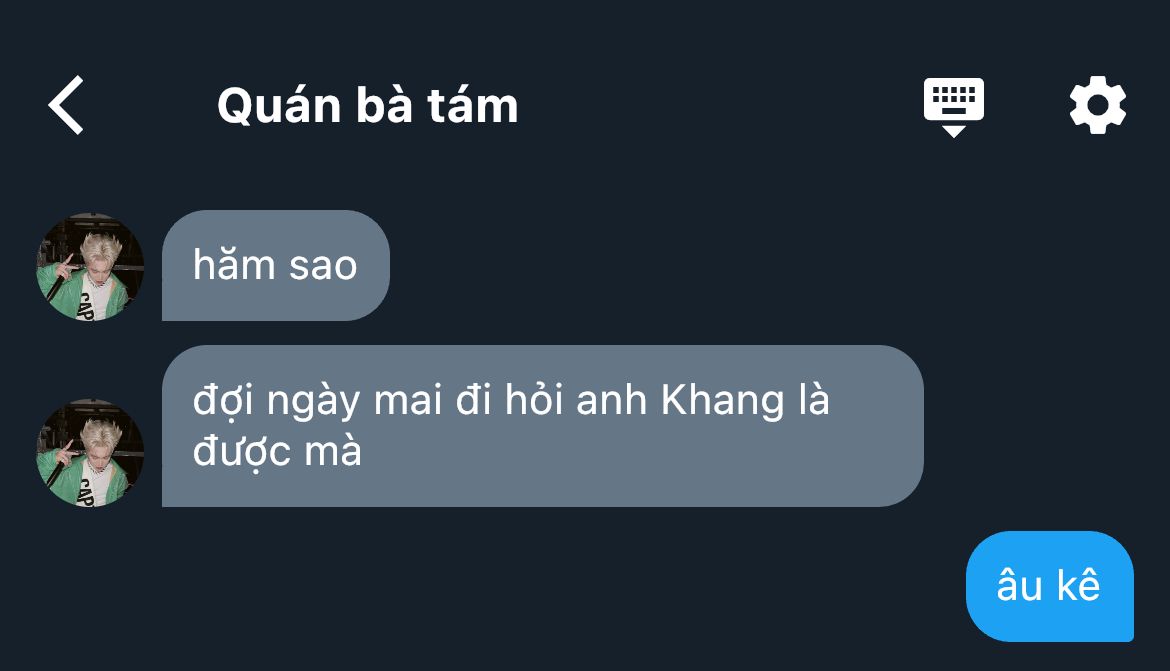
Task: Click the word "Khang" in the message
Action: [722, 401]
